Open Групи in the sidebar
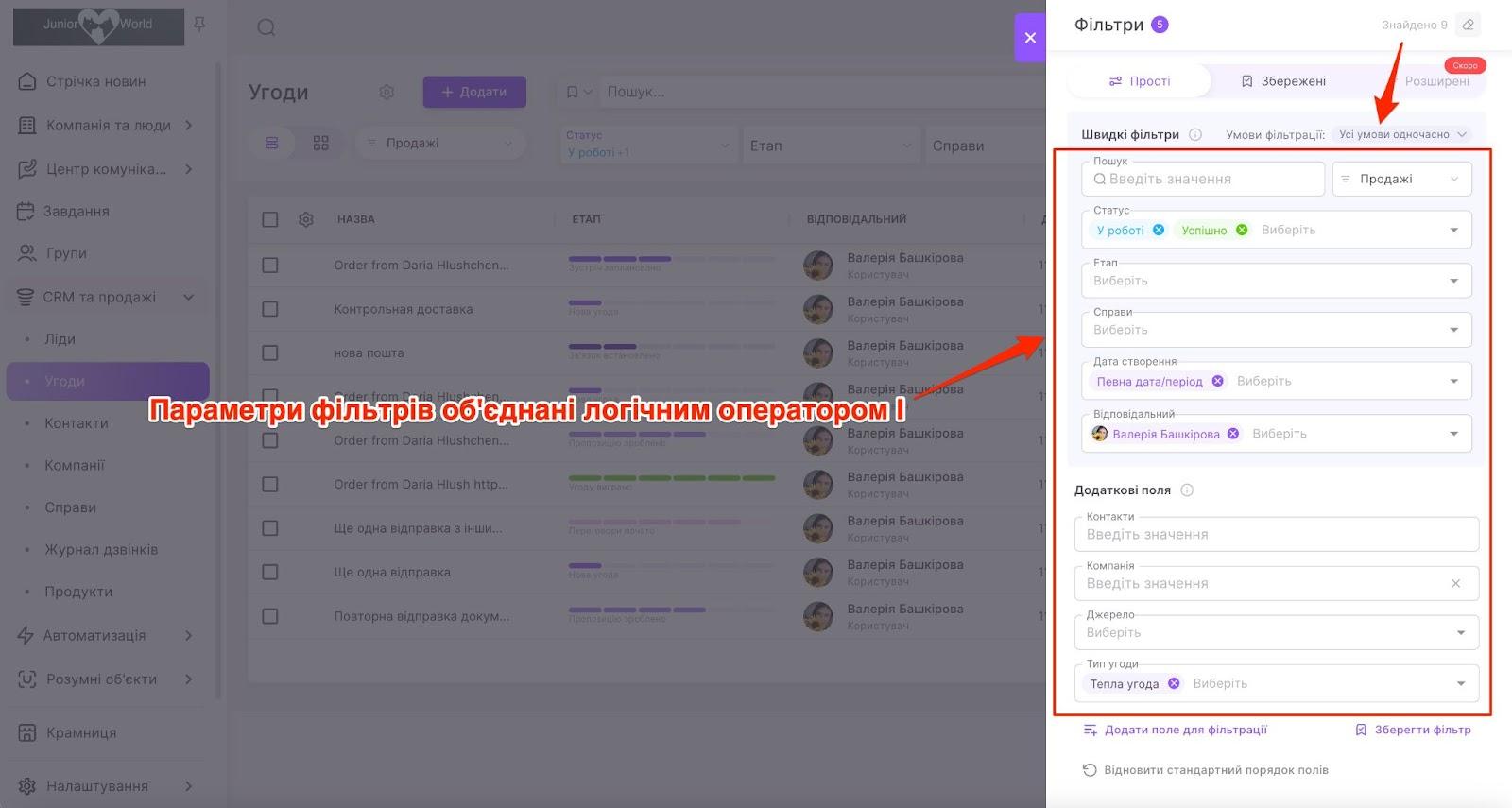Viewport: 1512px width, 808px height. [65, 253]
